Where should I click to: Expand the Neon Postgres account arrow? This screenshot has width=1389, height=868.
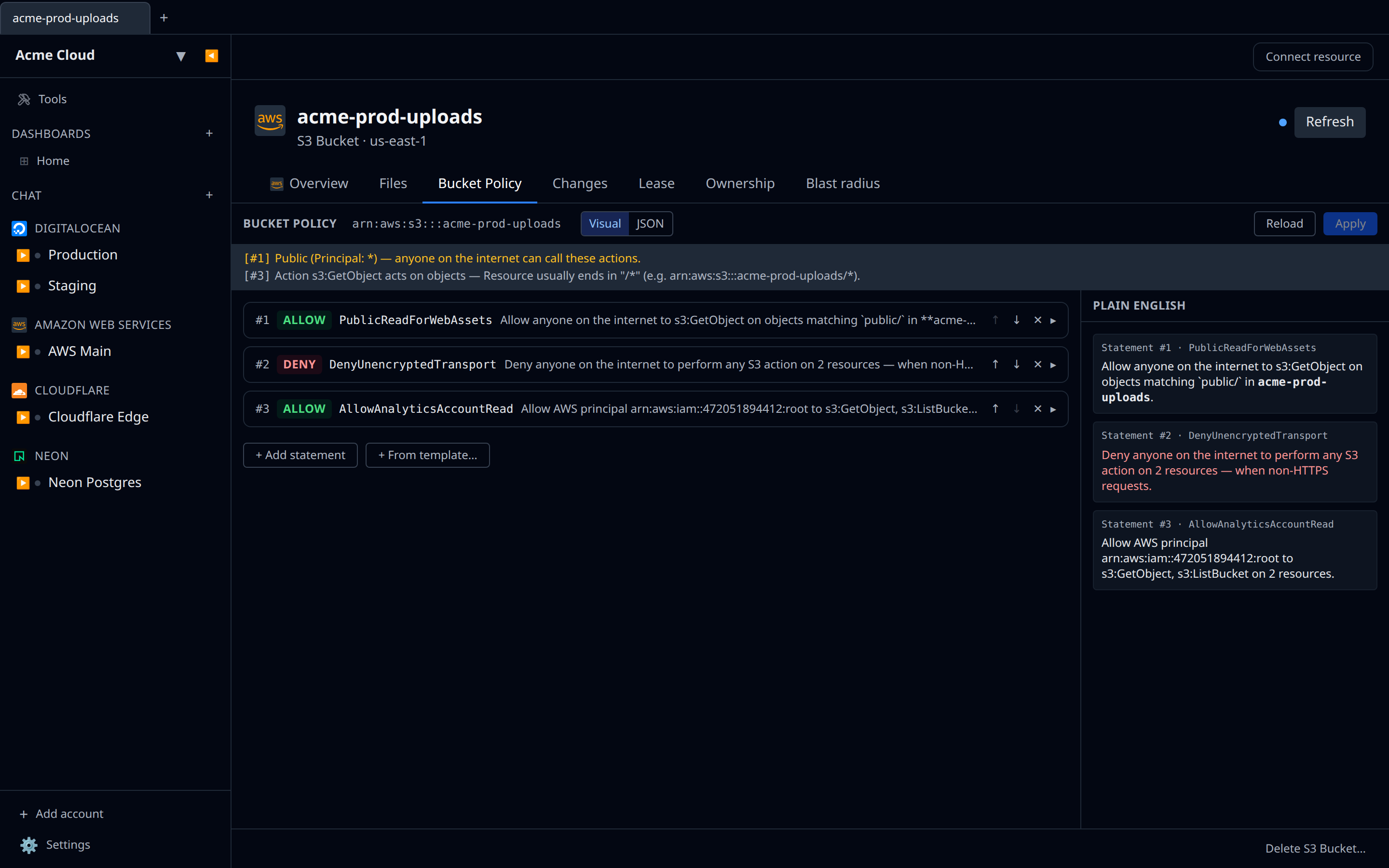point(23,483)
